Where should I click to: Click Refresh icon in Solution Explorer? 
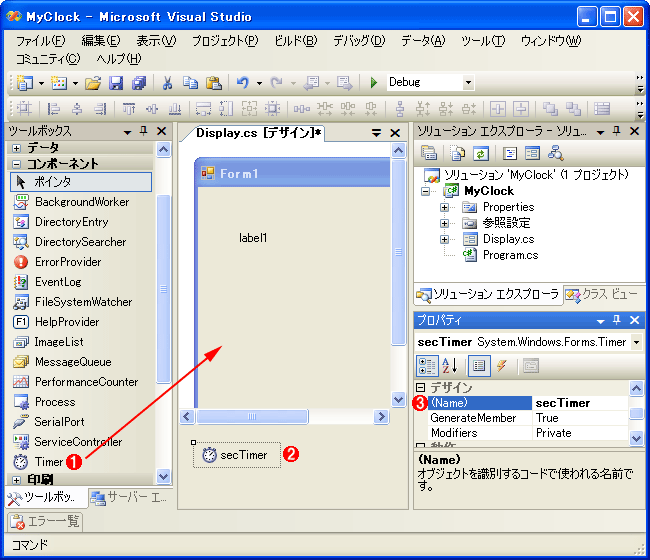coord(480,154)
